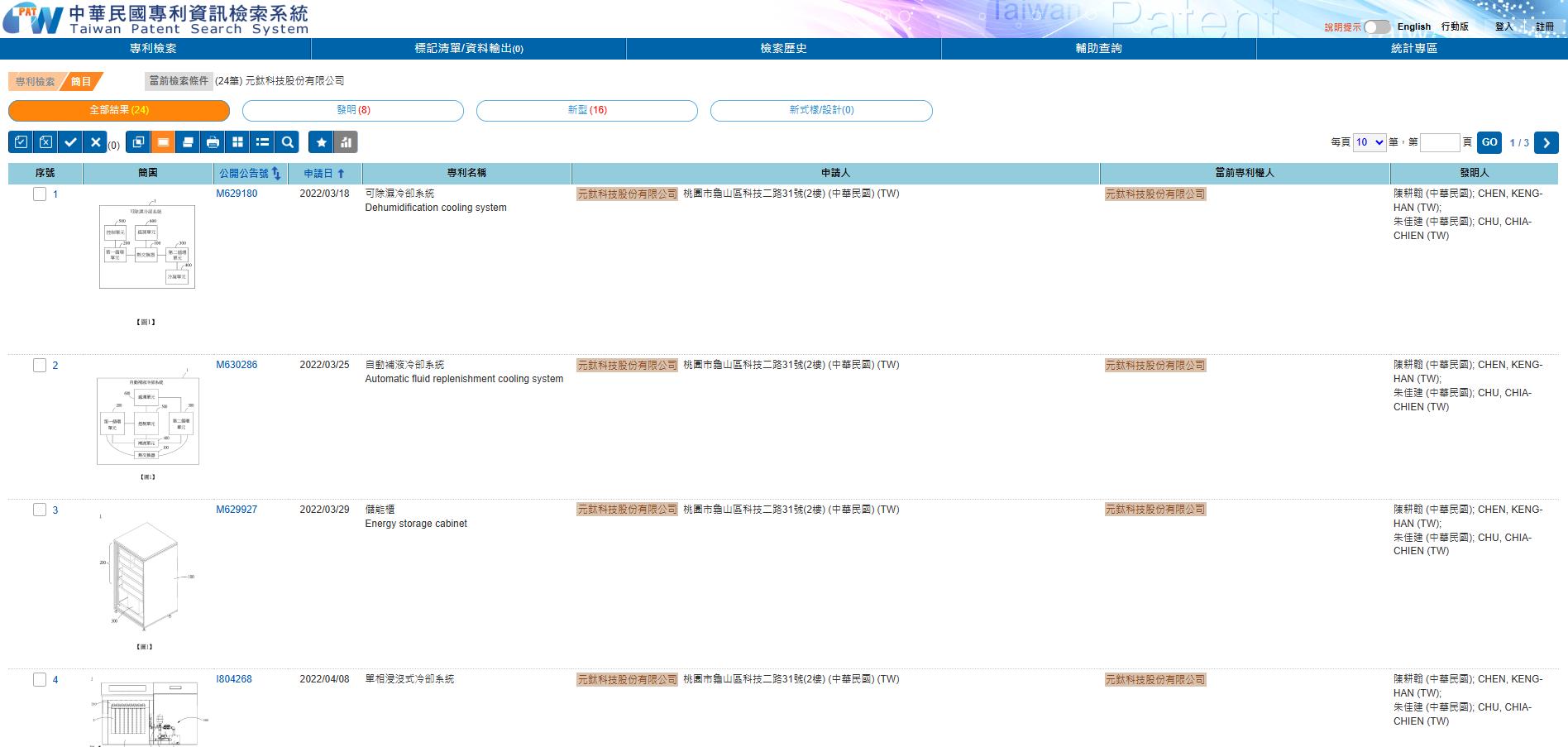Open the Energy storage cabinet drawing thumbnail
This screenshot has width=1568, height=747.
click(146, 582)
